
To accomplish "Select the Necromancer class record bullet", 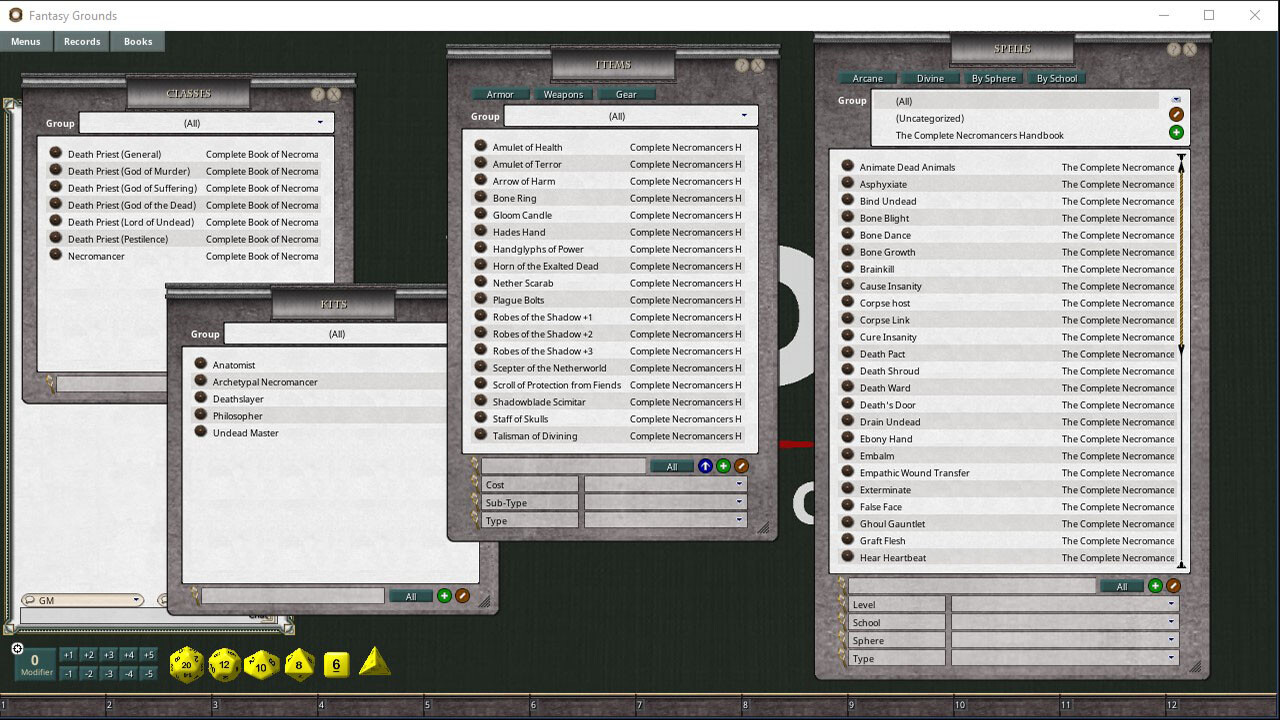I will [57, 256].
